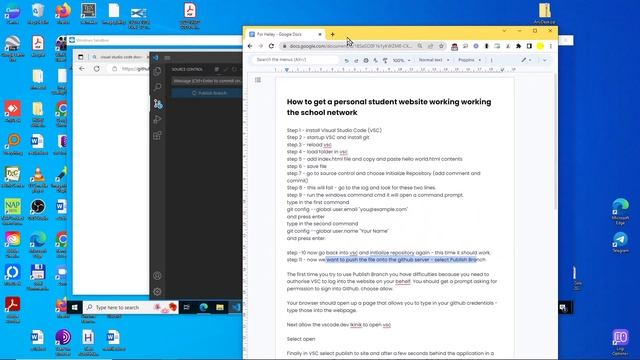The width and height of the screenshot is (640, 360).
Task: Select the Recycle Bin desktop icon
Action: 38,13
